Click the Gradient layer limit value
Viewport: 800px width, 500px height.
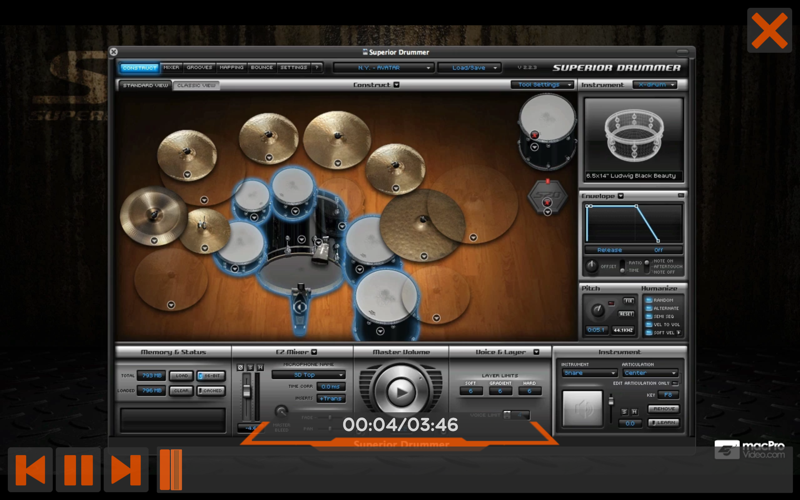pos(500,391)
